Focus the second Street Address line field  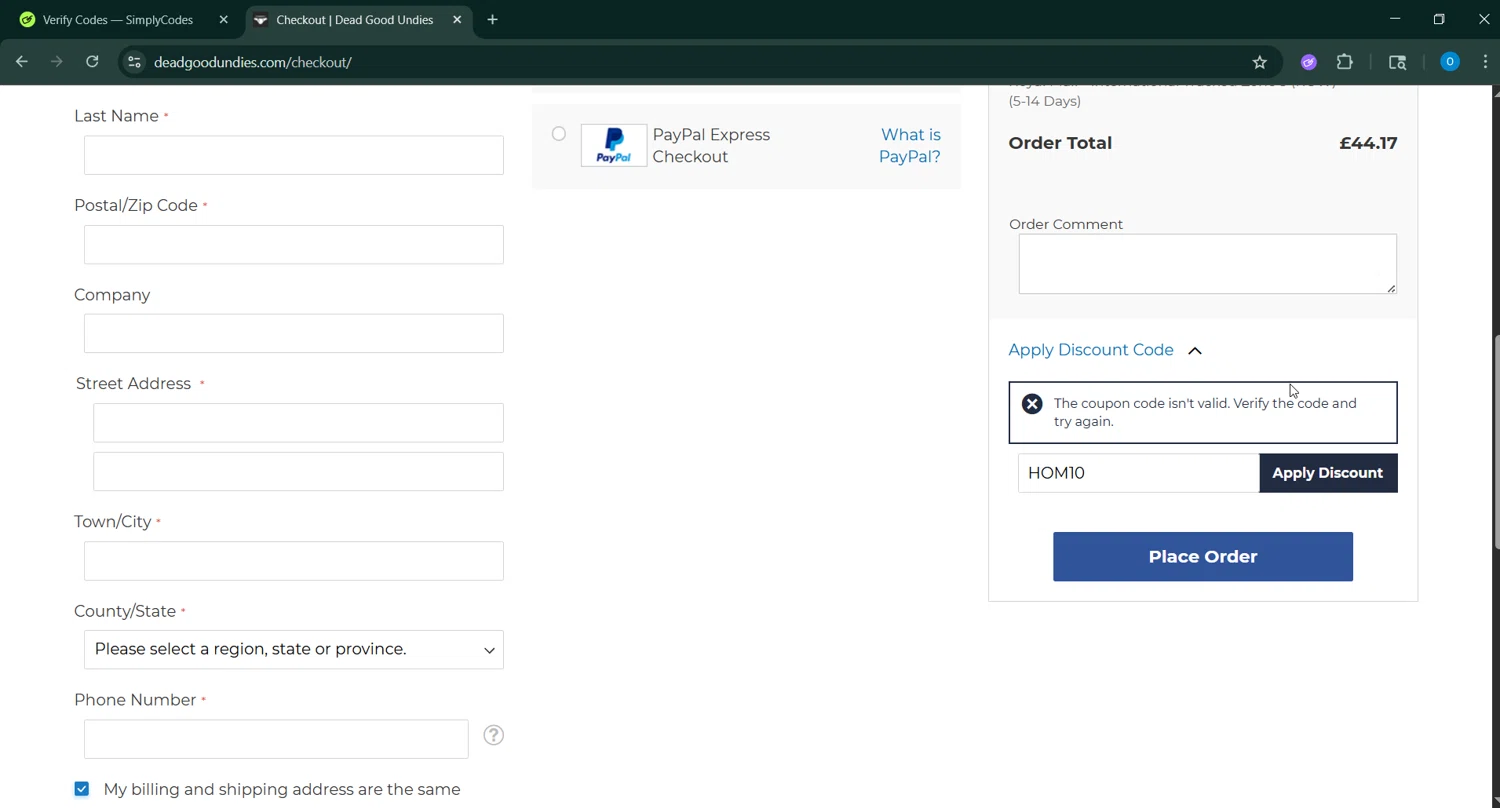click(298, 472)
